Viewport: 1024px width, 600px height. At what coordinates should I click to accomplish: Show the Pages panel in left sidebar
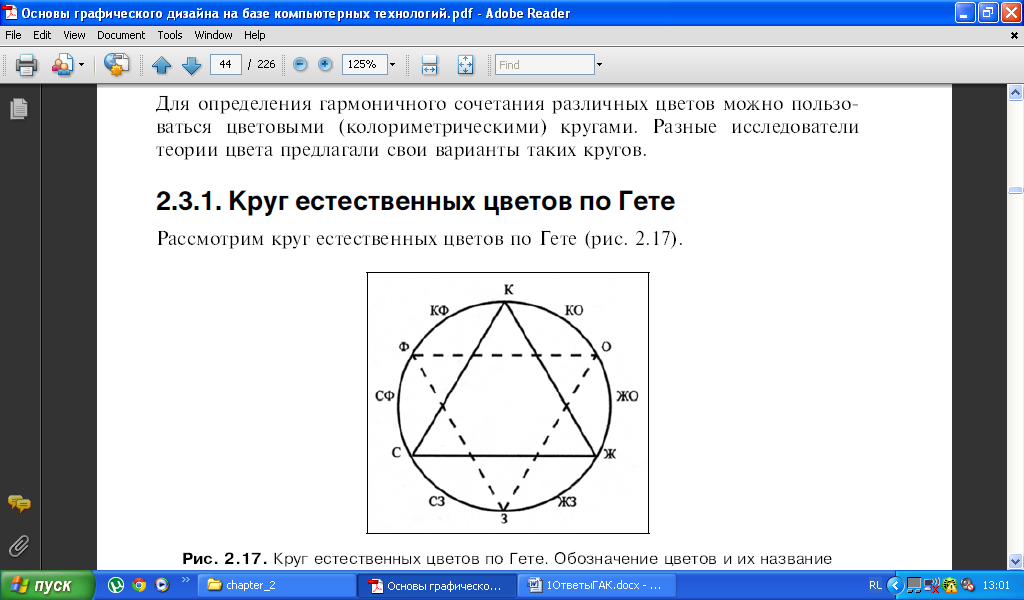pos(19,108)
